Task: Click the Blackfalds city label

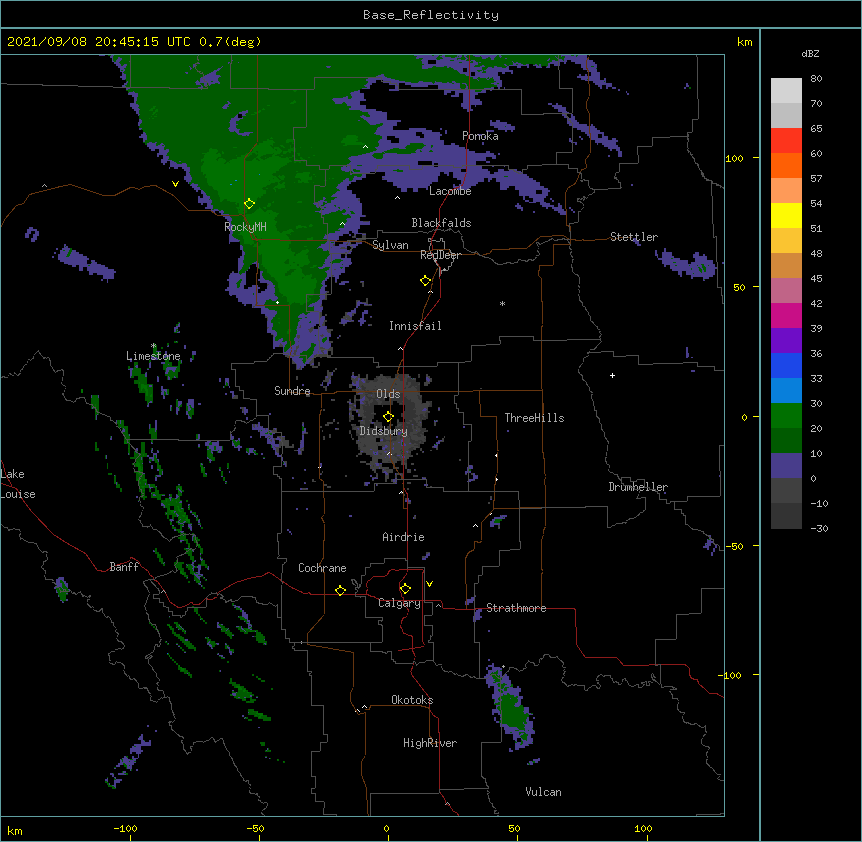Action: [x=441, y=223]
